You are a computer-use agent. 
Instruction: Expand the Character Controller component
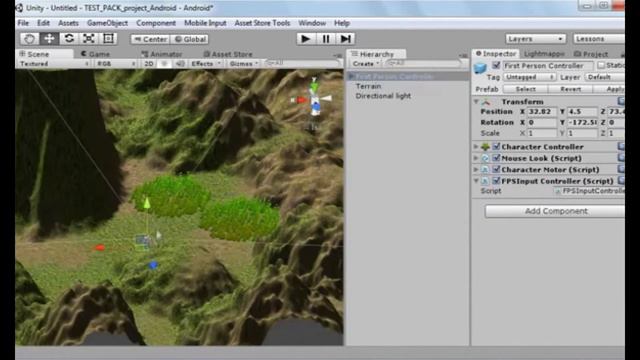coord(476,147)
